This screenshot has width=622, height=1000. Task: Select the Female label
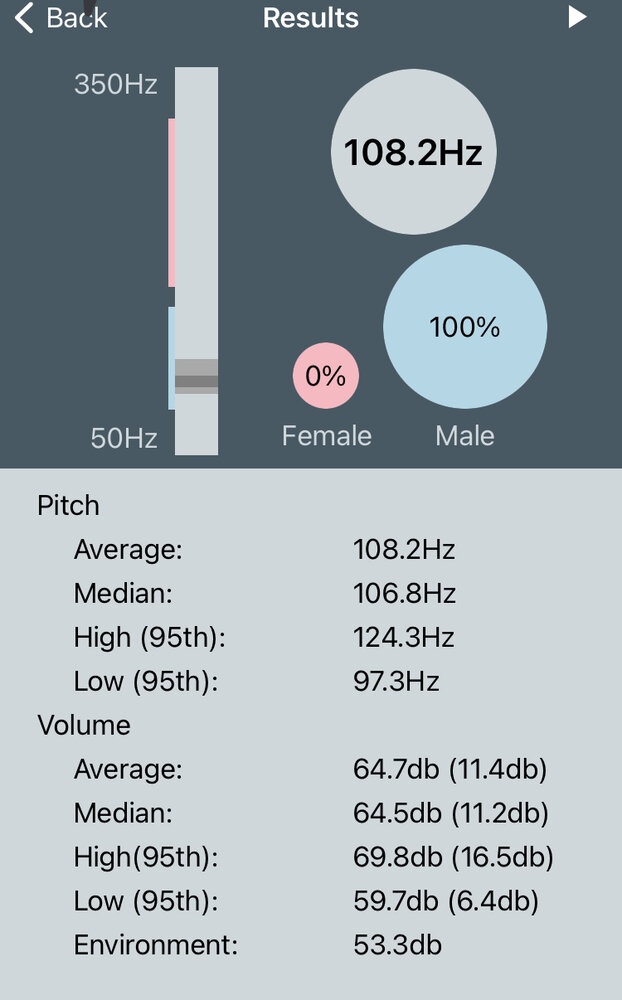(327, 436)
